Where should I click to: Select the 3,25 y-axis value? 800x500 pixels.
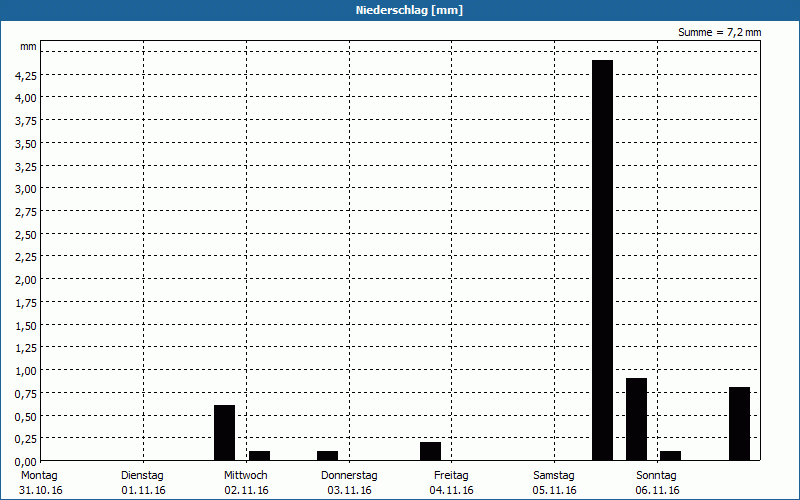coord(26,166)
